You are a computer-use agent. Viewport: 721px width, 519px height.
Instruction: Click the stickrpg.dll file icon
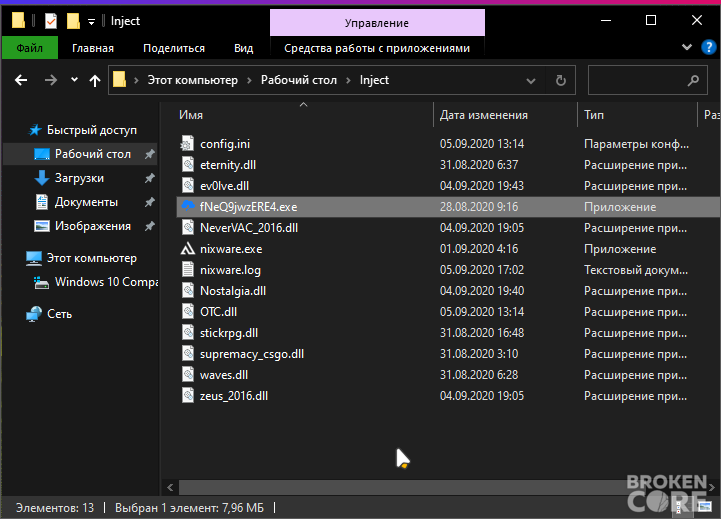pyautogui.click(x=188, y=333)
